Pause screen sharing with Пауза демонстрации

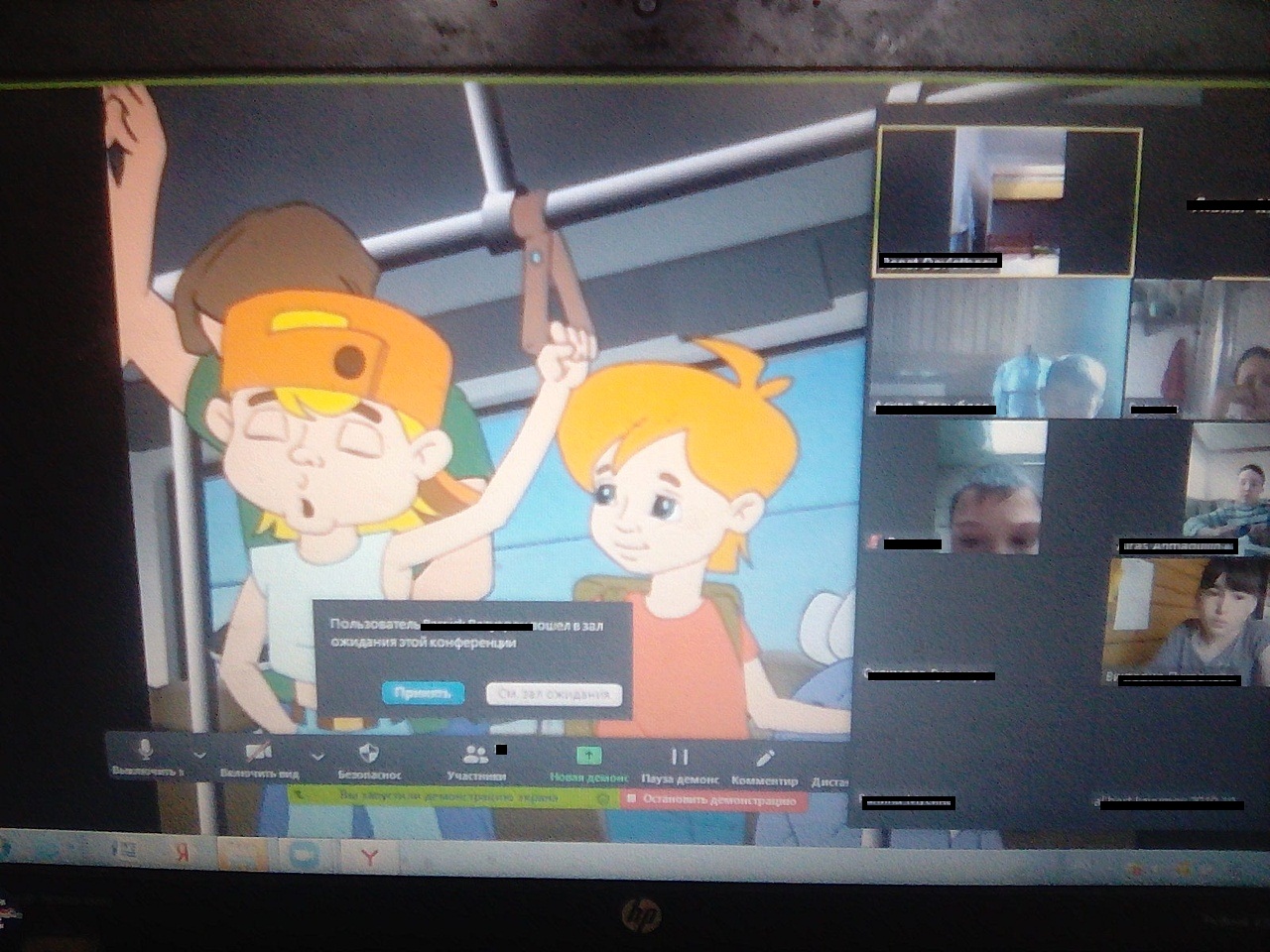680,764
